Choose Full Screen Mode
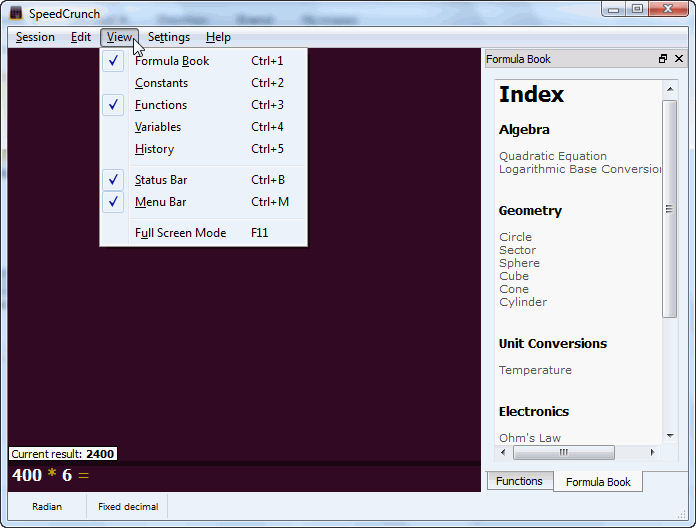Screen dimensions: 696x528 pyautogui.click(x=203, y=233)
